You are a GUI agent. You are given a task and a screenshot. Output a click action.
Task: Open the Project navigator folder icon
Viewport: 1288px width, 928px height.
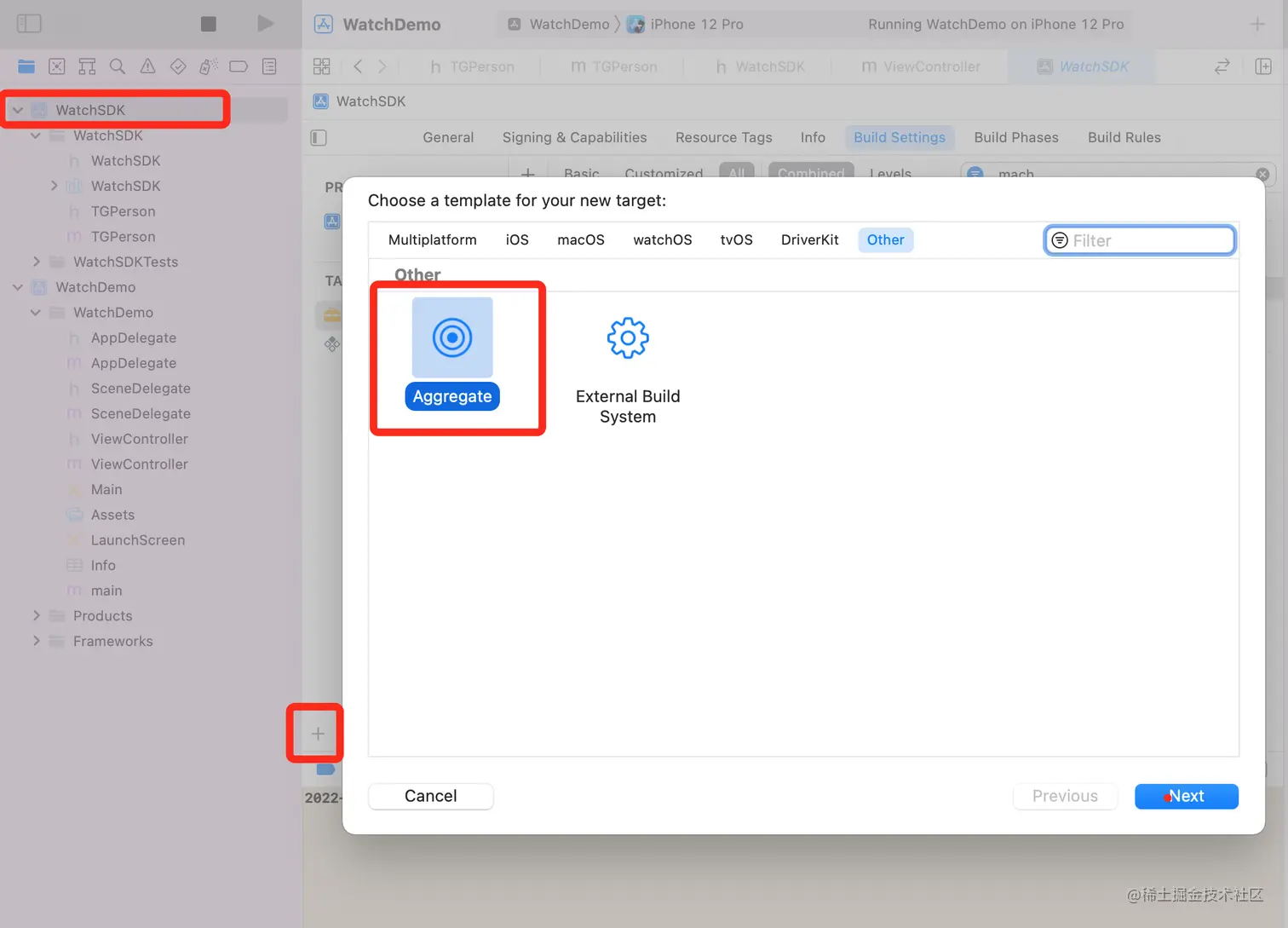tap(26, 66)
